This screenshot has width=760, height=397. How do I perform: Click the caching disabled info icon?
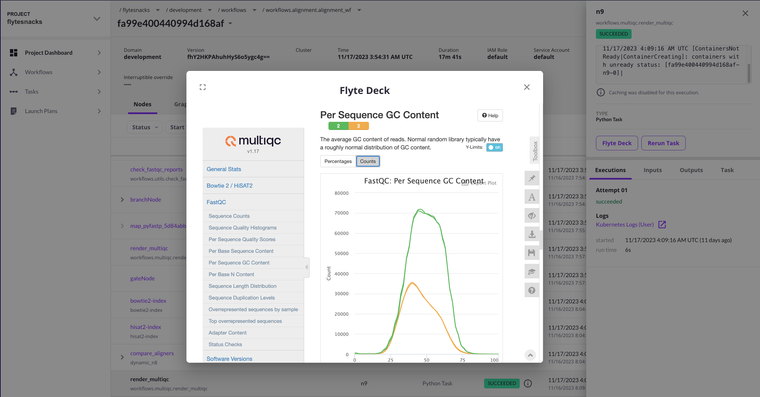601,92
